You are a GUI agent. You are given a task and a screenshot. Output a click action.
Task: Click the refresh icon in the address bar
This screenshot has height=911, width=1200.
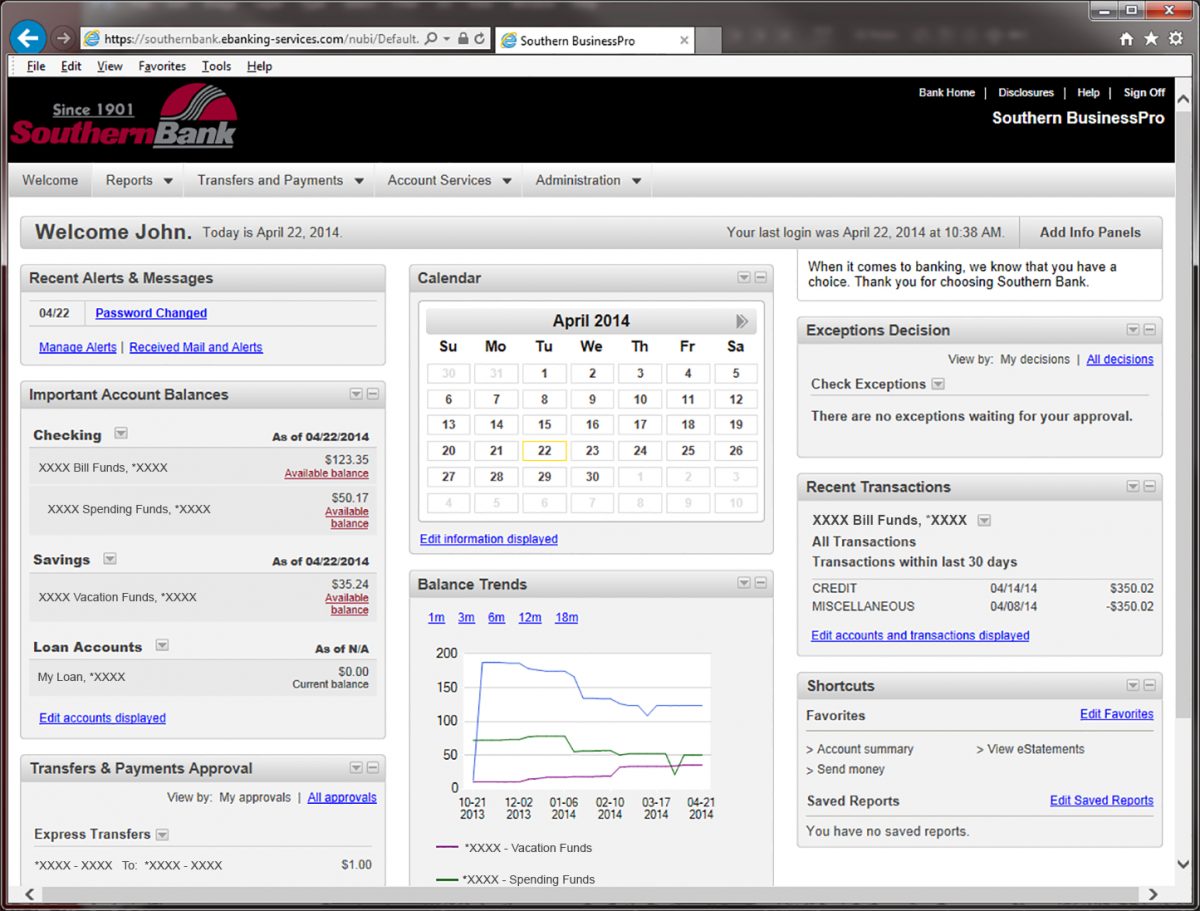(x=480, y=39)
